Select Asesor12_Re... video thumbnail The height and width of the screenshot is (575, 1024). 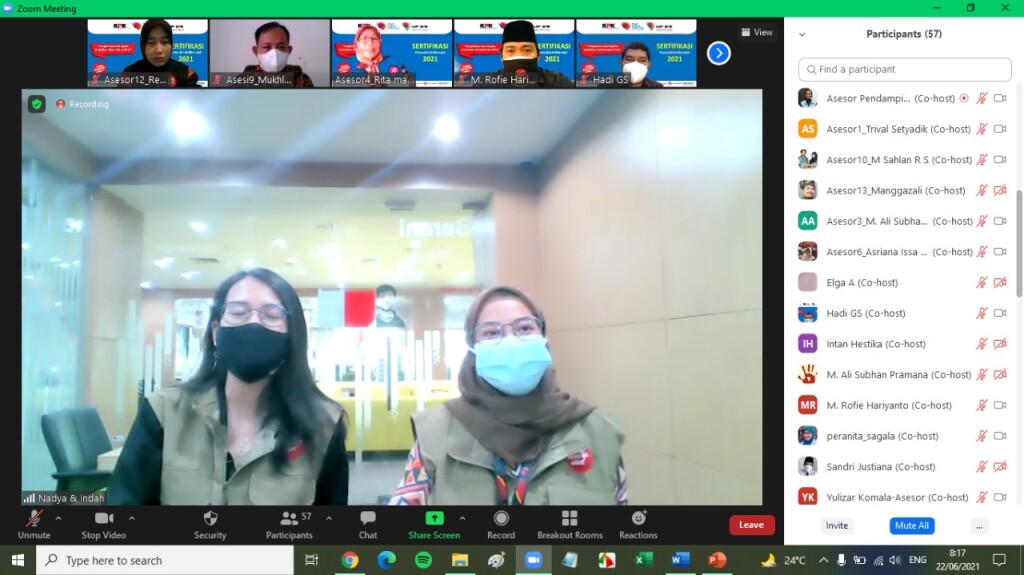pyautogui.click(x=148, y=53)
